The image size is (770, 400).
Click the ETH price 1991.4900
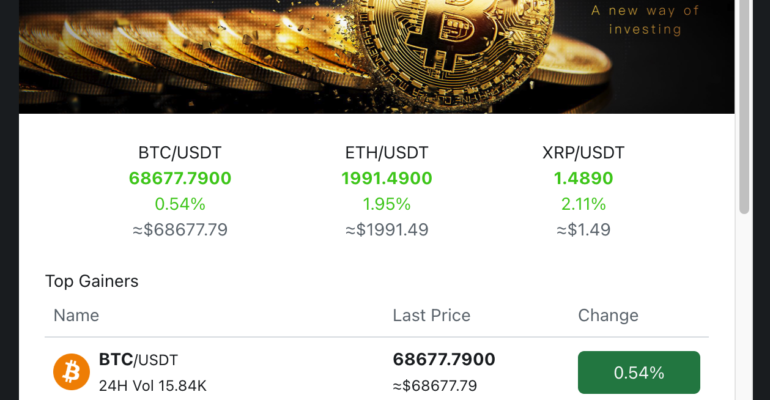tap(386, 179)
